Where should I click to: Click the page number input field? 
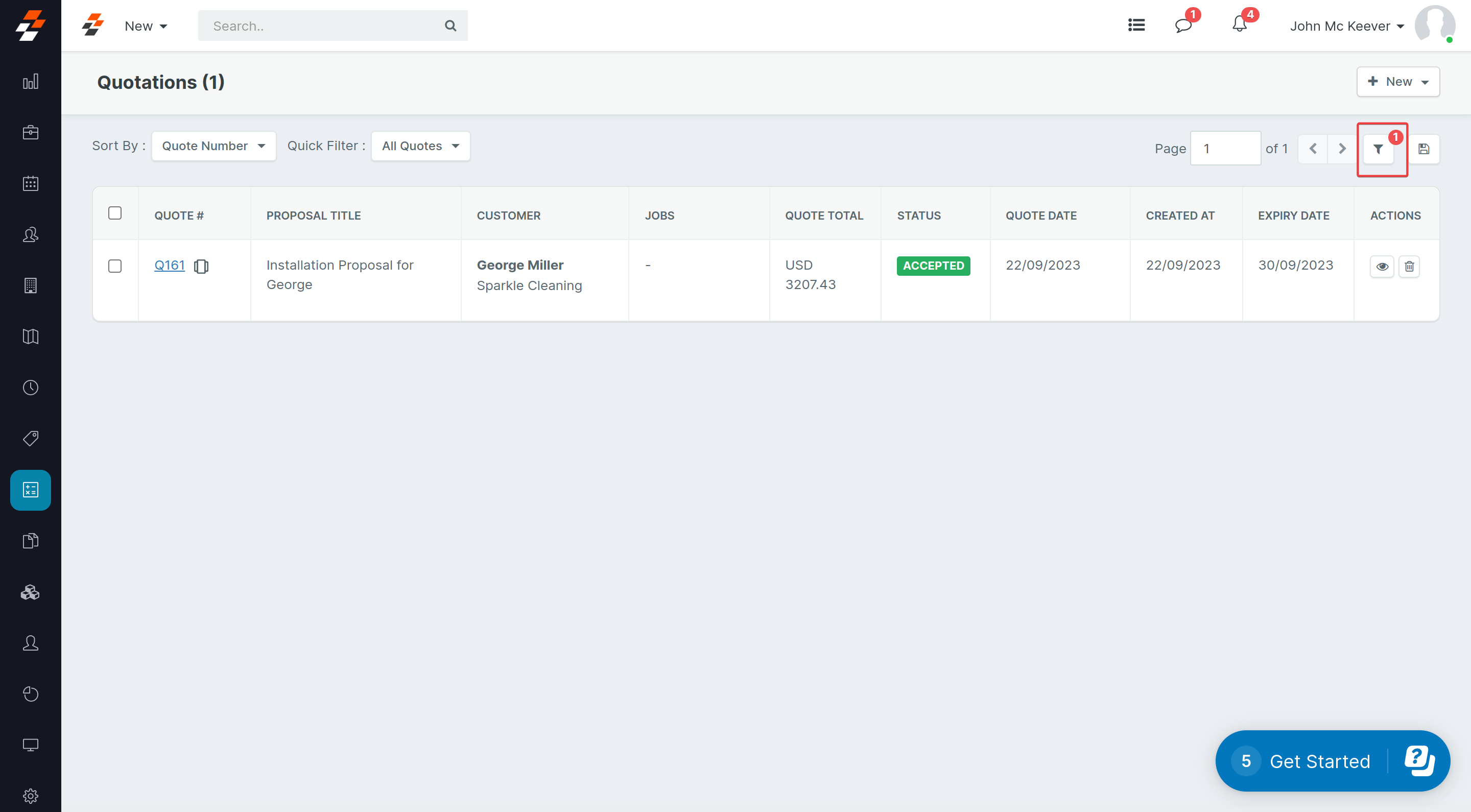tap(1225, 149)
